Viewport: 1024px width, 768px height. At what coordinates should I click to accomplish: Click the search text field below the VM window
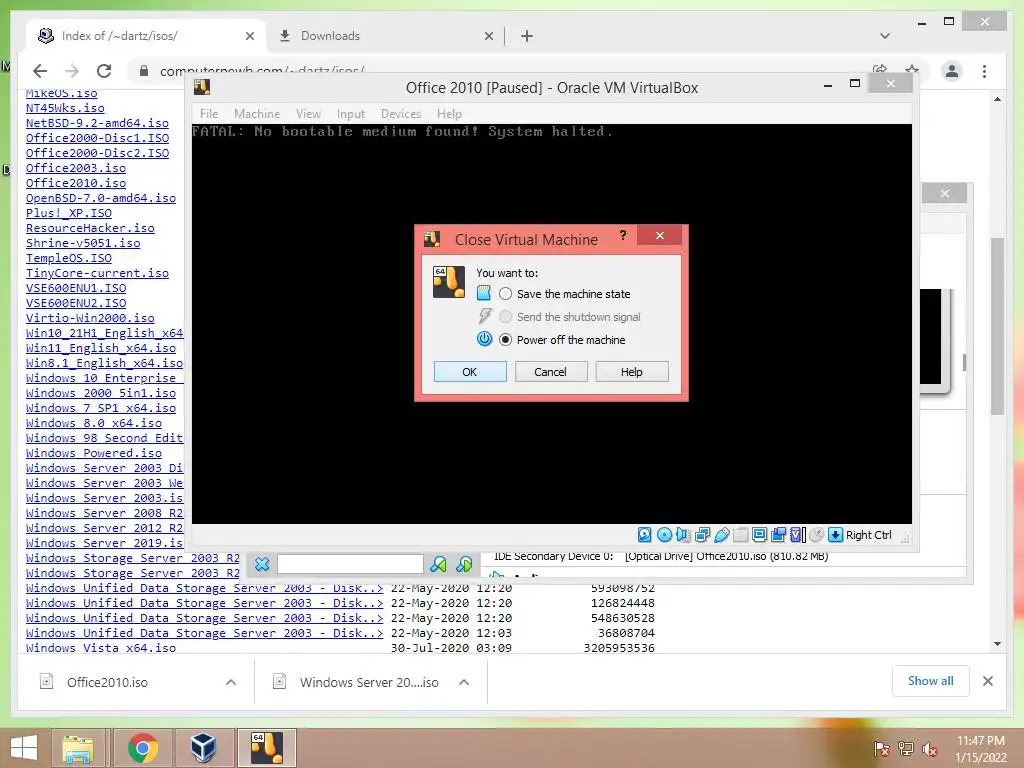(x=350, y=564)
